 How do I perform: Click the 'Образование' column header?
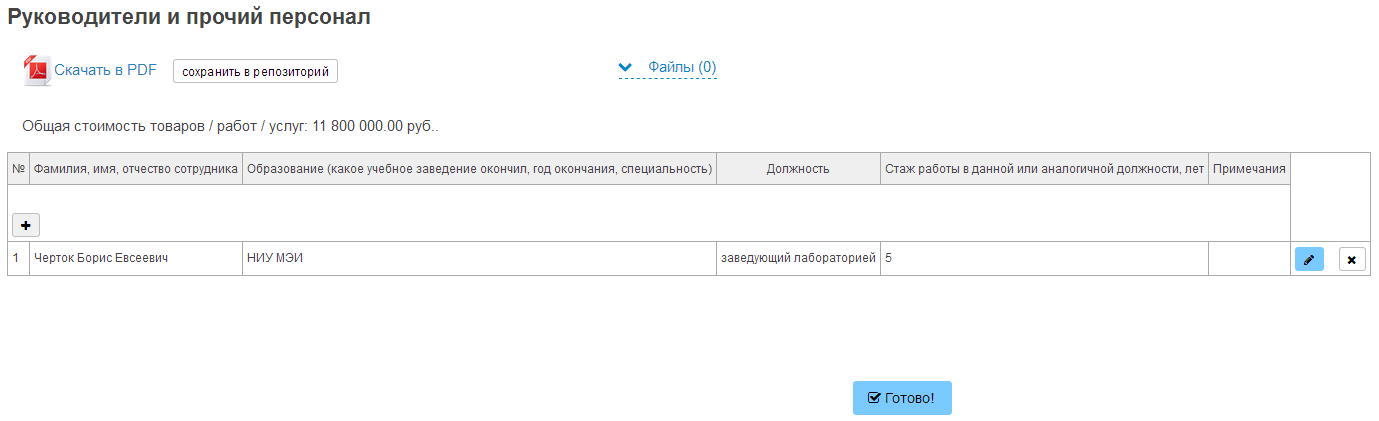(479, 169)
